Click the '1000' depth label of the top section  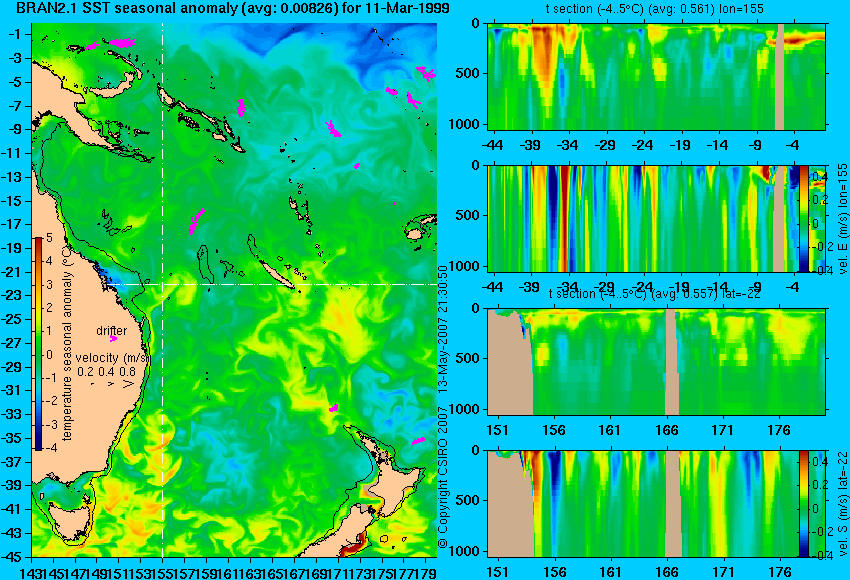click(x=465, y=124)
